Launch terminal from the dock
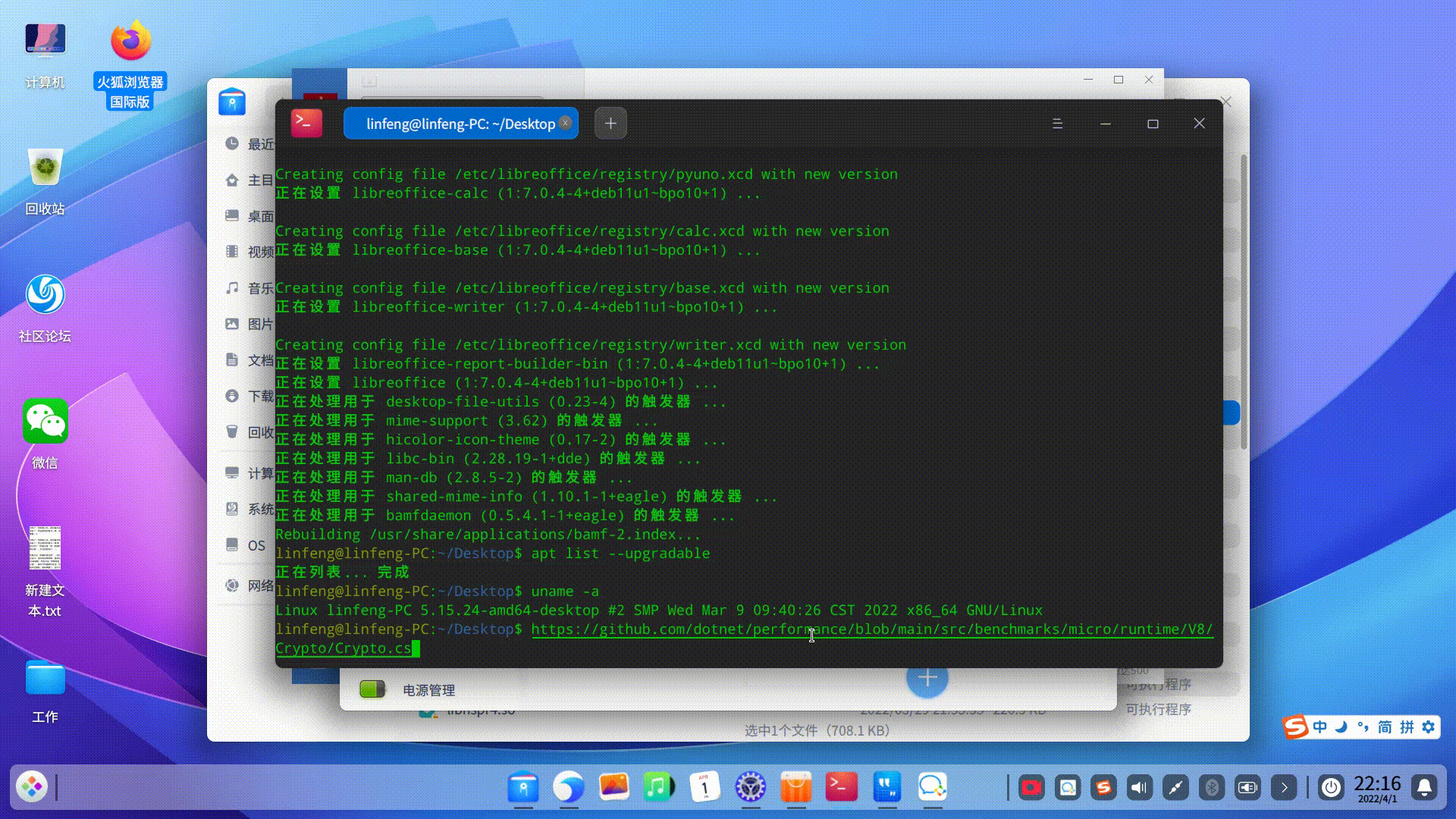This screenshot has width=1456, height=819. (841, 787)
